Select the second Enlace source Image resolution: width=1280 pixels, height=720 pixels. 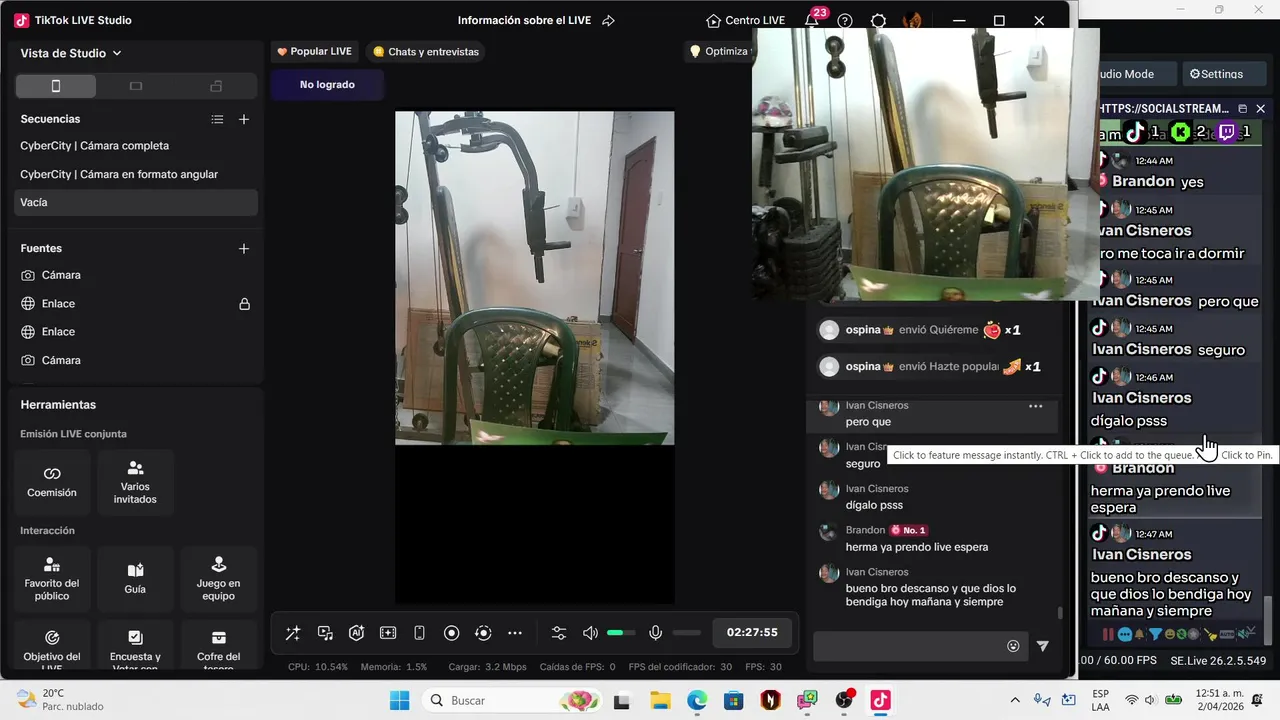click(136, 332)
